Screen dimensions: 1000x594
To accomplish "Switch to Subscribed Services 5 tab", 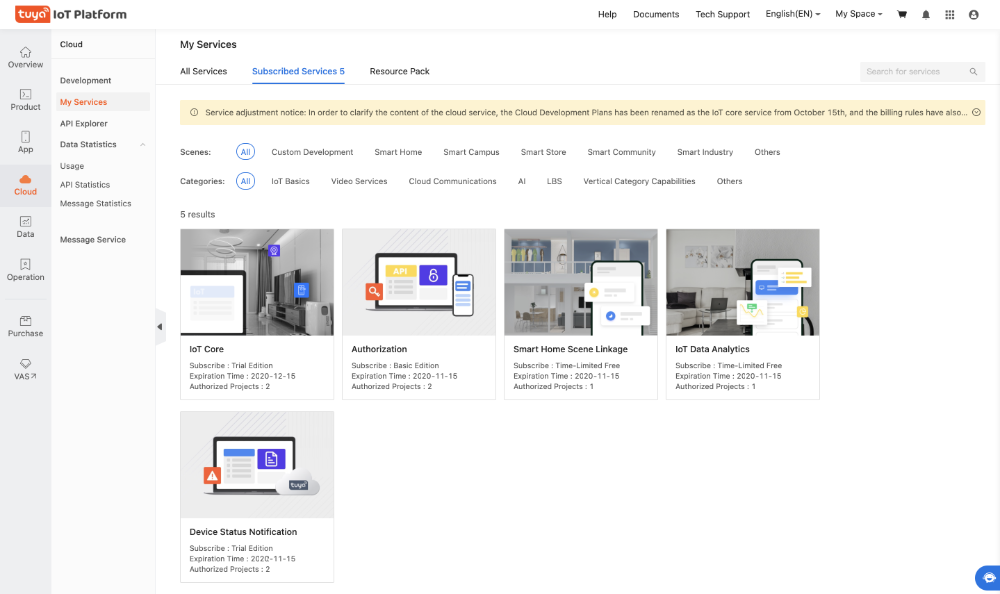I will coord(298,71).
